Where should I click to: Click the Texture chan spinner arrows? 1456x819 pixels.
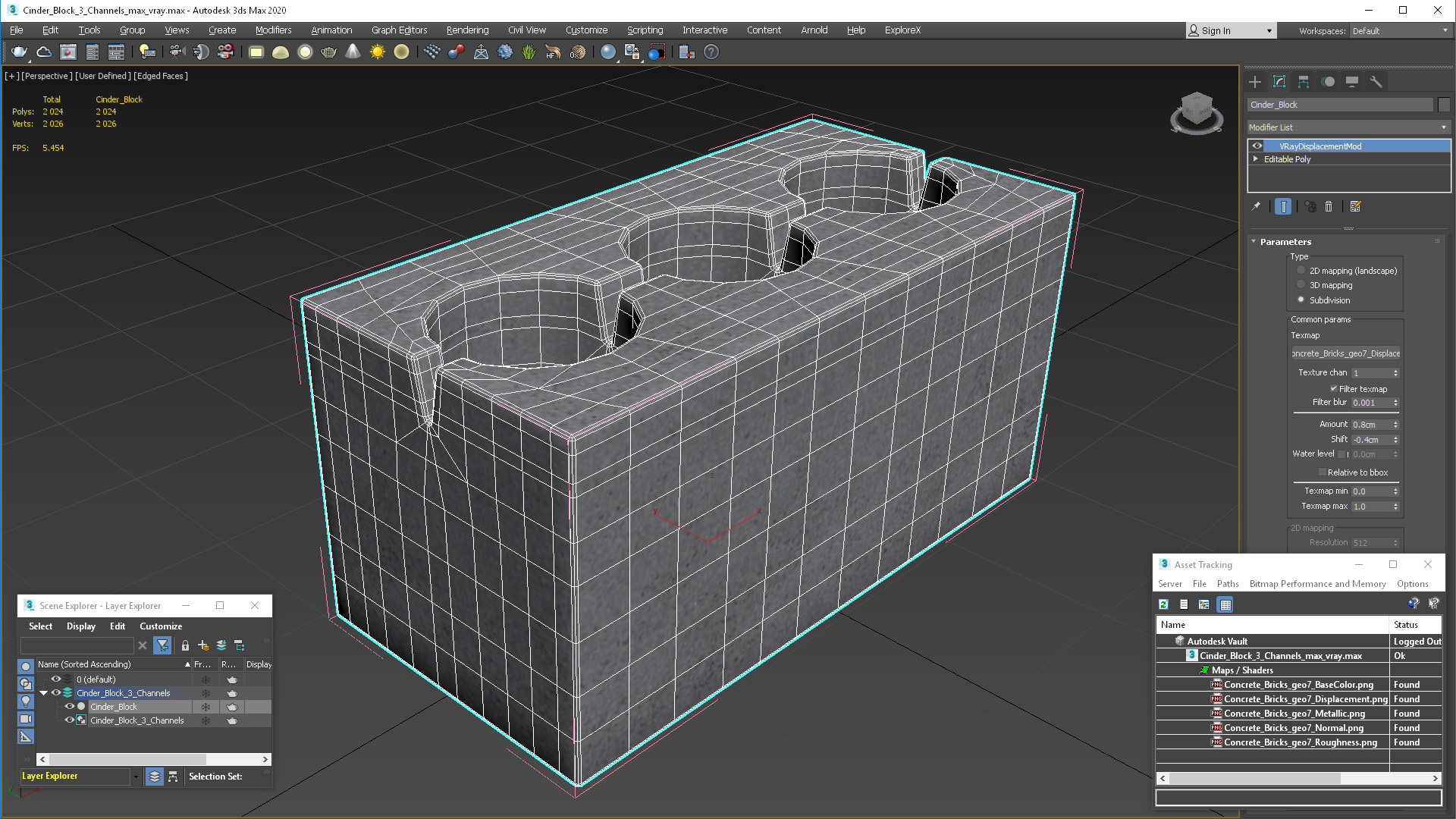1395,373
